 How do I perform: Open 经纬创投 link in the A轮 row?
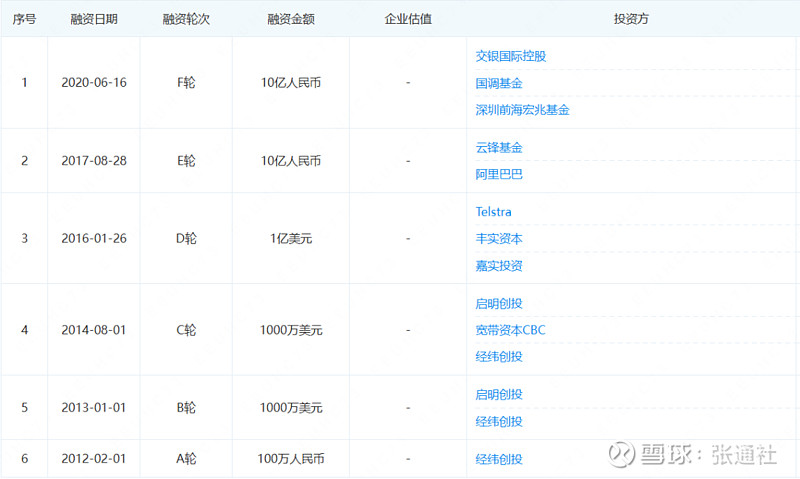point(499,459)
